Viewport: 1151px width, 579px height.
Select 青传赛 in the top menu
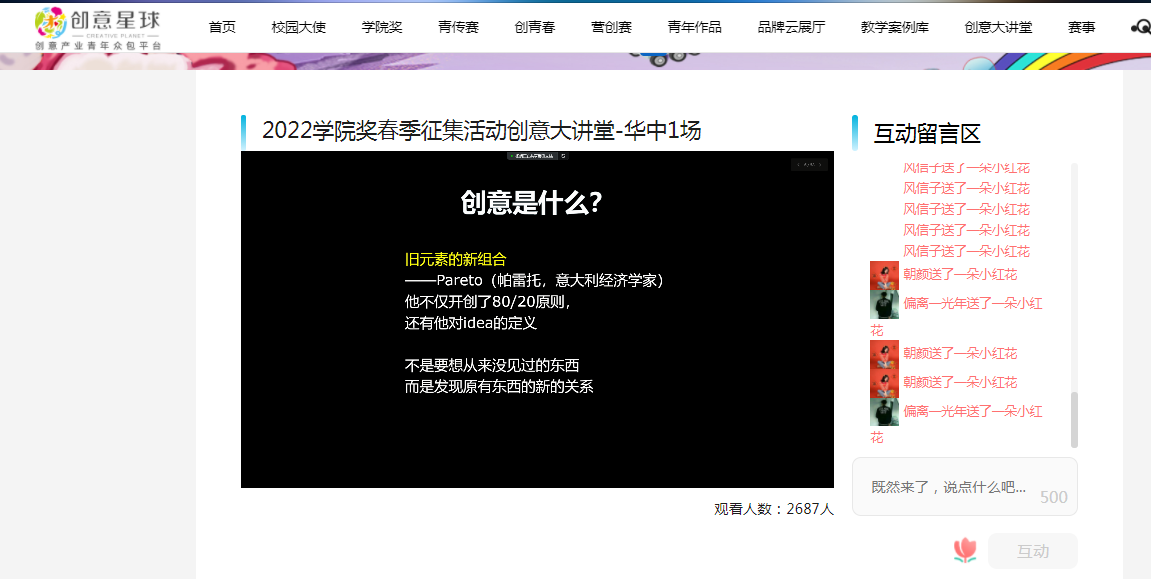459,27
